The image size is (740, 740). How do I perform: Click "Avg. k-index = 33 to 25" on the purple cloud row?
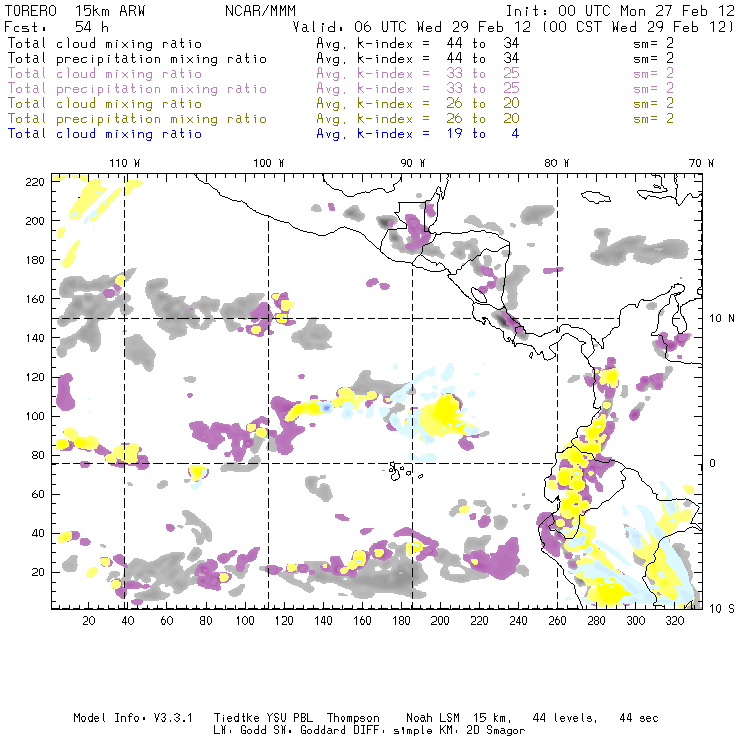418,74
